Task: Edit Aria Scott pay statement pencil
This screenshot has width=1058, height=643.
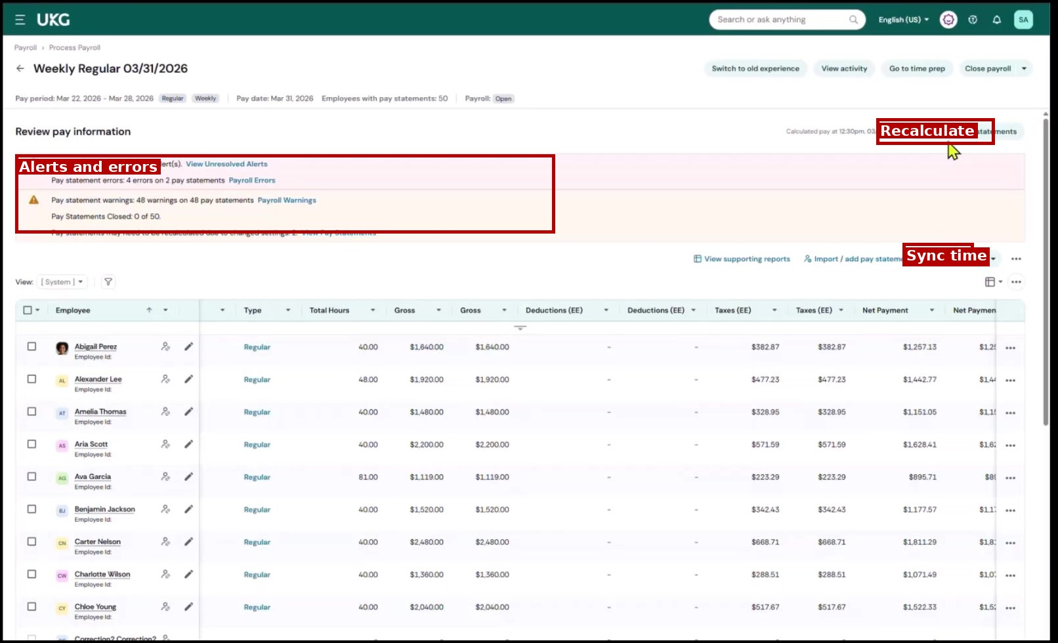Action: click(x=189, y=444)
